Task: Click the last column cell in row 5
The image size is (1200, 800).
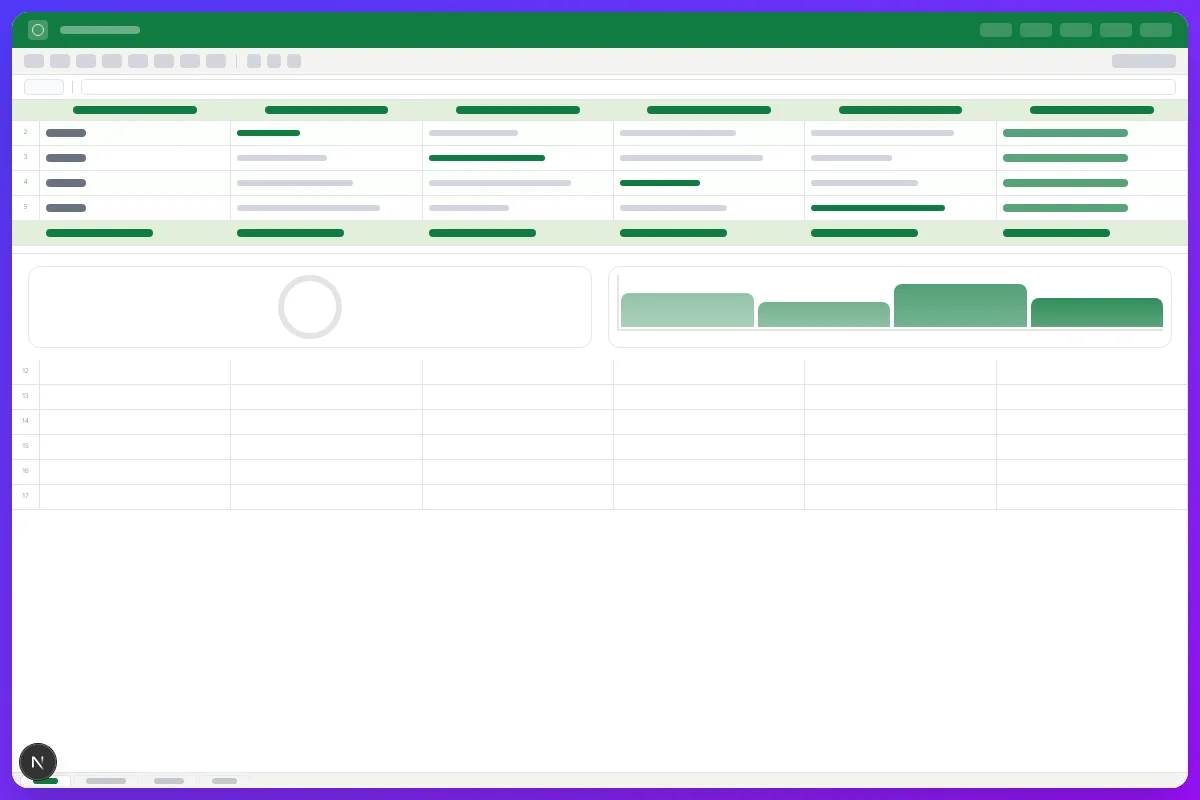Action: pos(1092,208)
